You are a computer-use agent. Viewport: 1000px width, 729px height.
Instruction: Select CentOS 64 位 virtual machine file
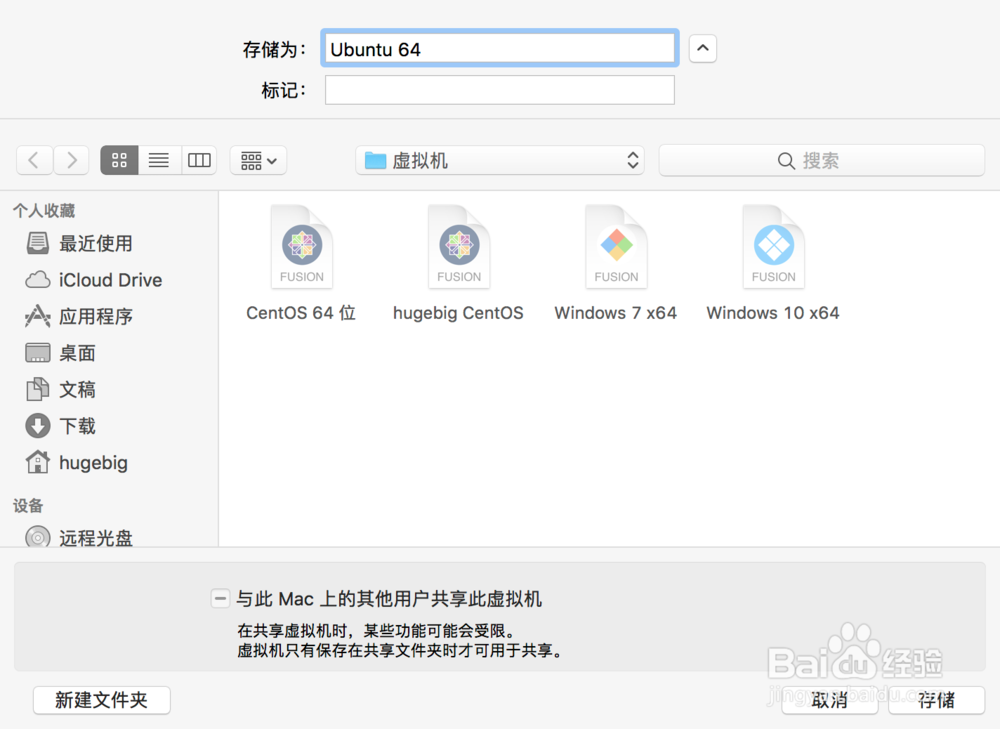[x=301, y=263]
